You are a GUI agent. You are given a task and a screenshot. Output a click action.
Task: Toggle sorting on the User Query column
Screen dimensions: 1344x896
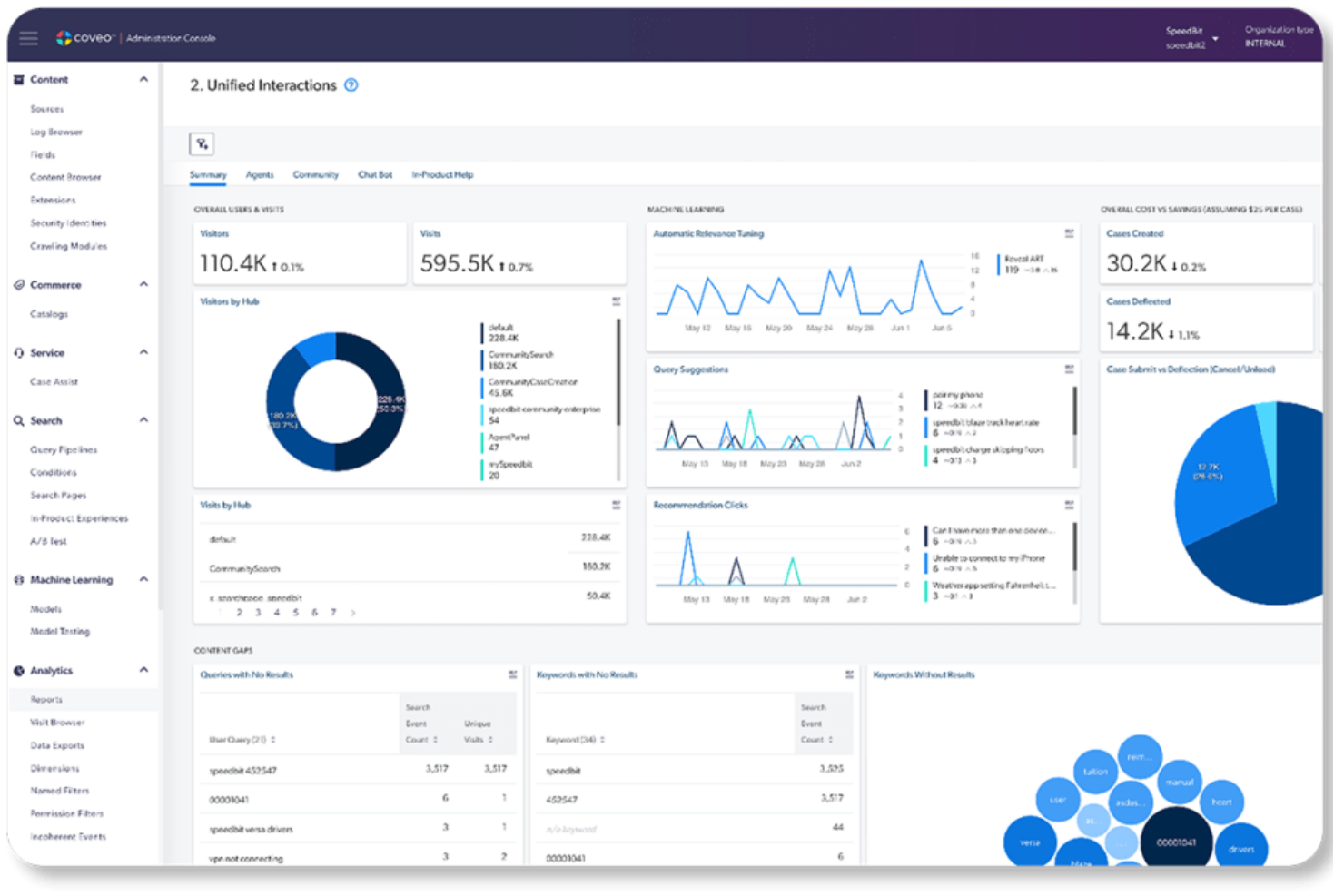pos(272,740)
